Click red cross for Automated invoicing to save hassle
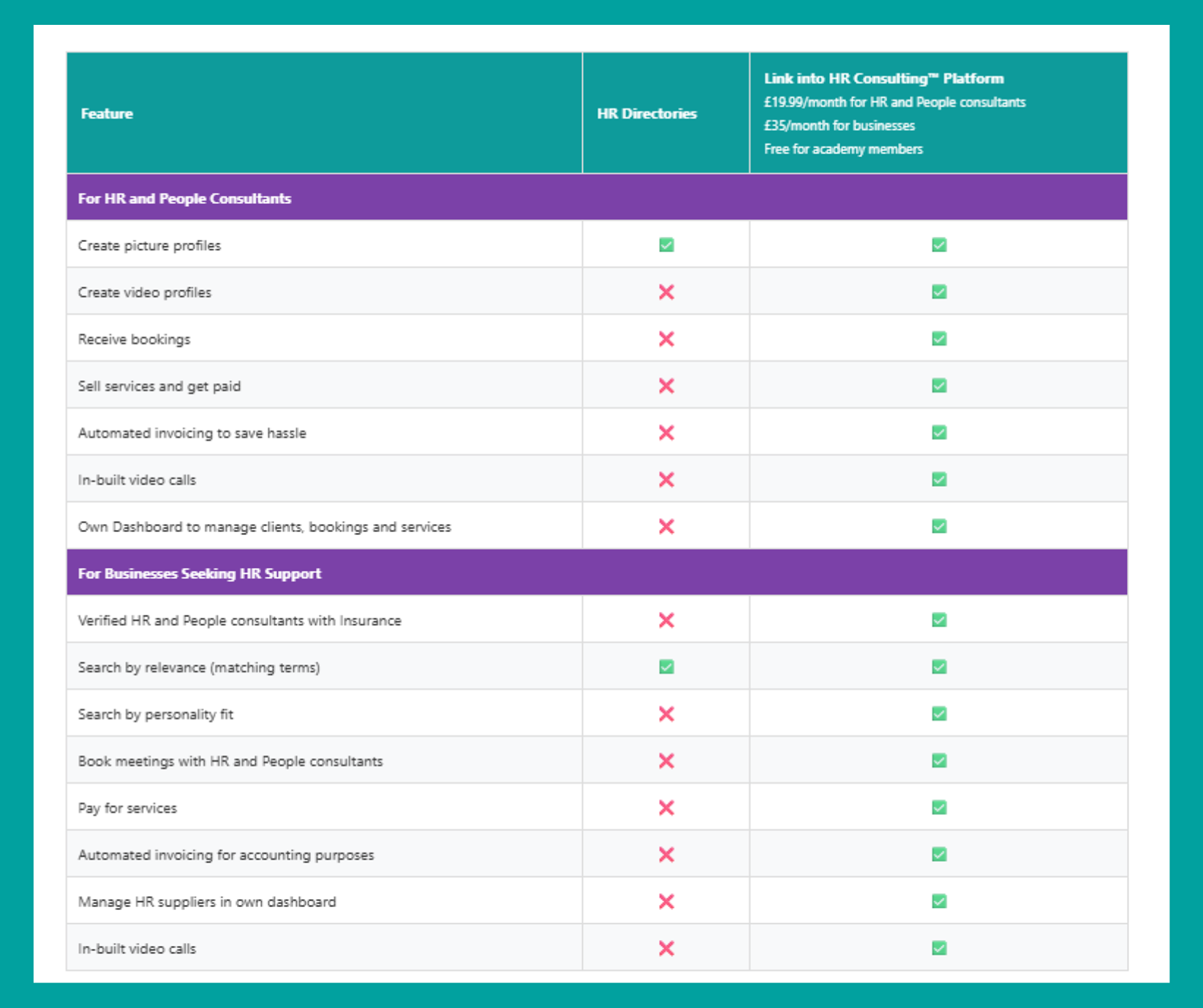This screenshot has height=1008, width=1203. pyautogui.click(x=666, y=433)
